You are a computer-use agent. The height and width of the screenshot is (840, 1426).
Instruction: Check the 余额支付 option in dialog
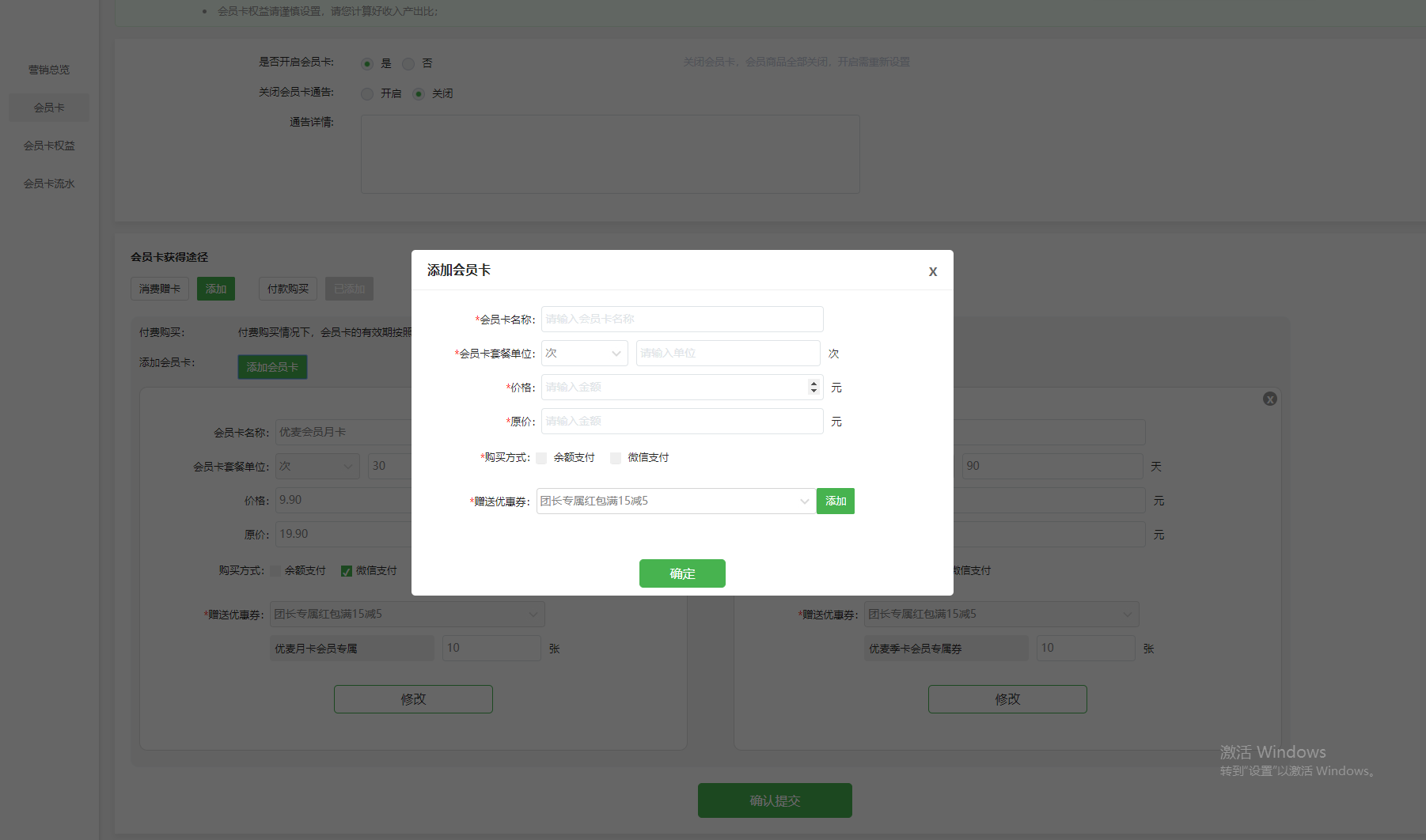[542, 458]
